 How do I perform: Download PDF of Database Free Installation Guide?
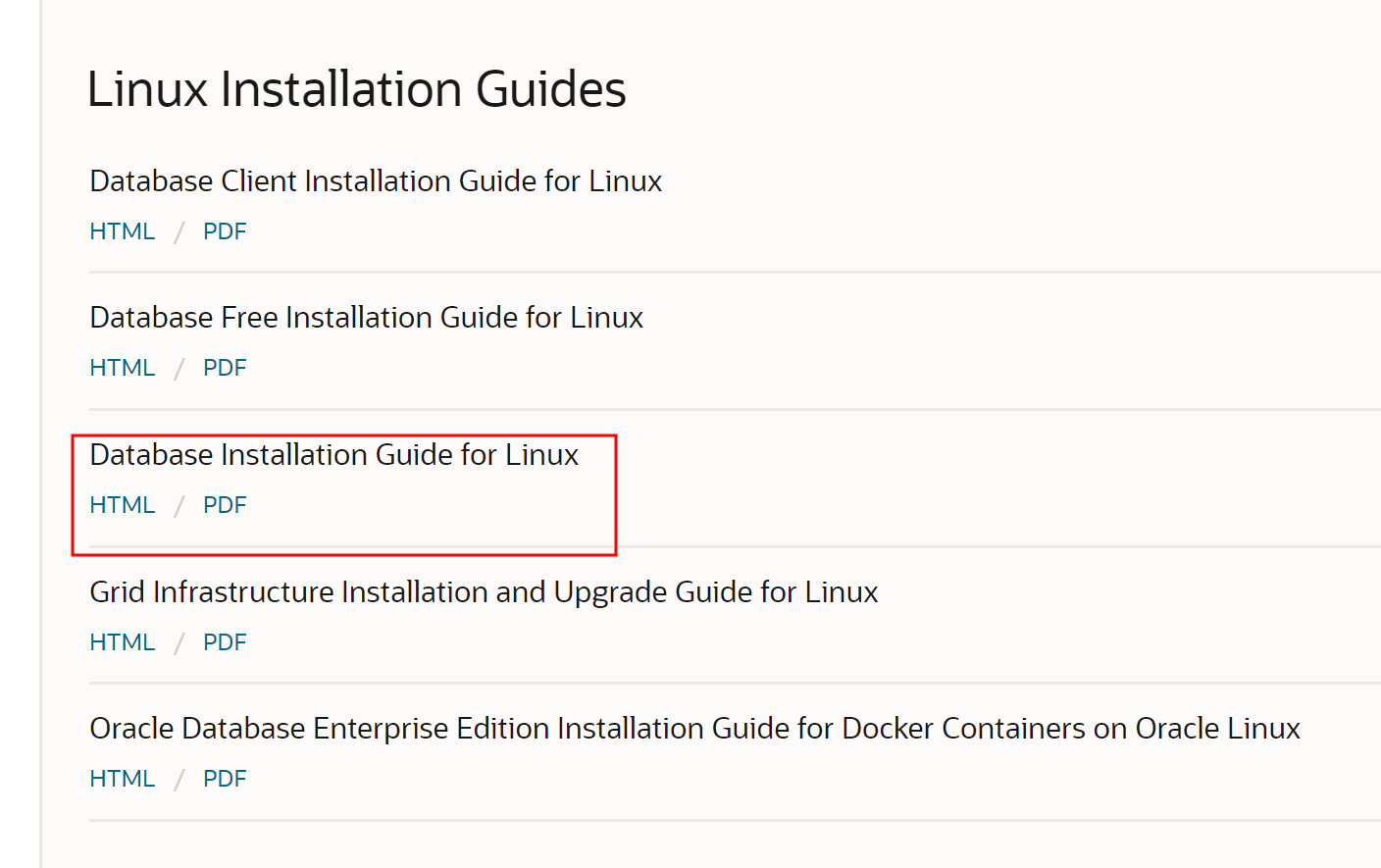225,368
